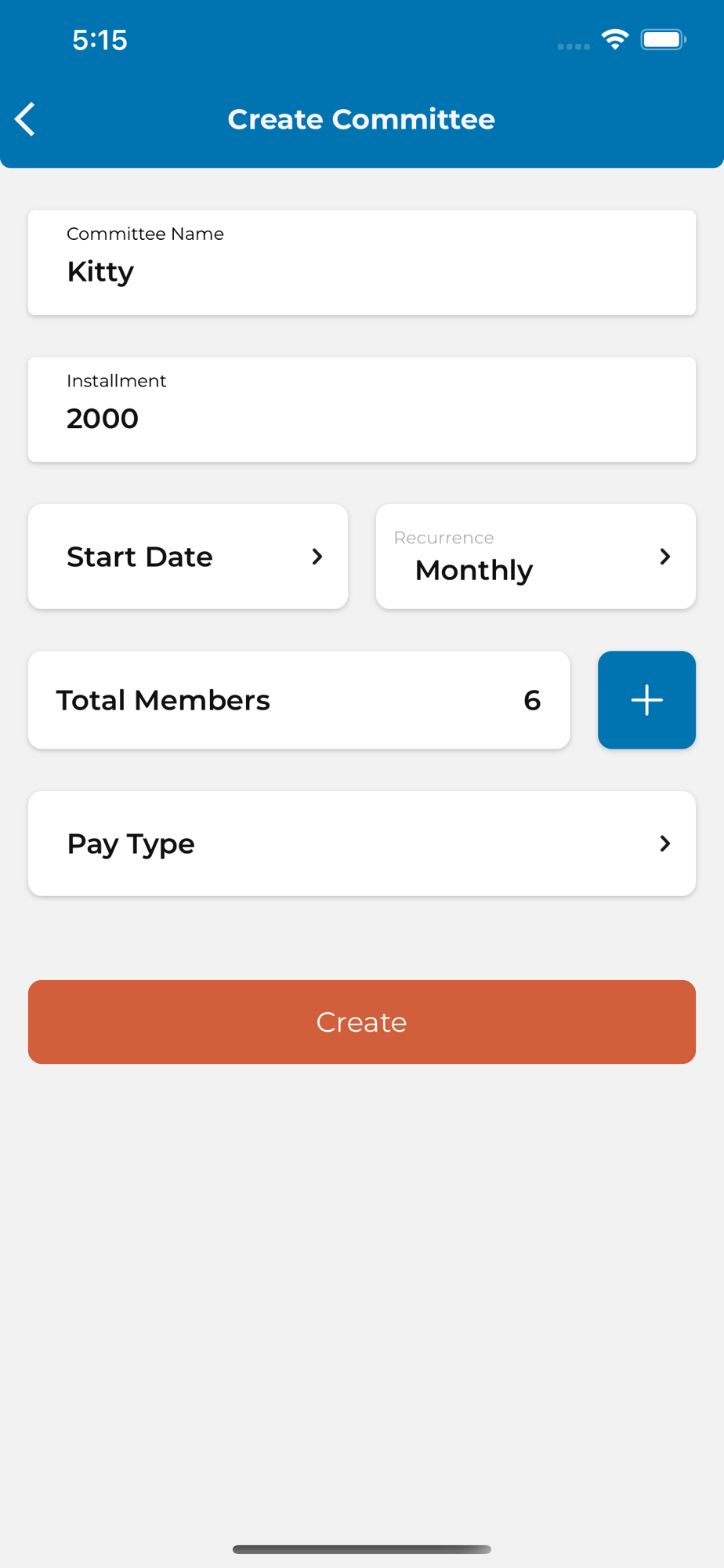Tap the Wi-Fi status icon
Viewport: 724px width, 1568px height.
(615, 39)
